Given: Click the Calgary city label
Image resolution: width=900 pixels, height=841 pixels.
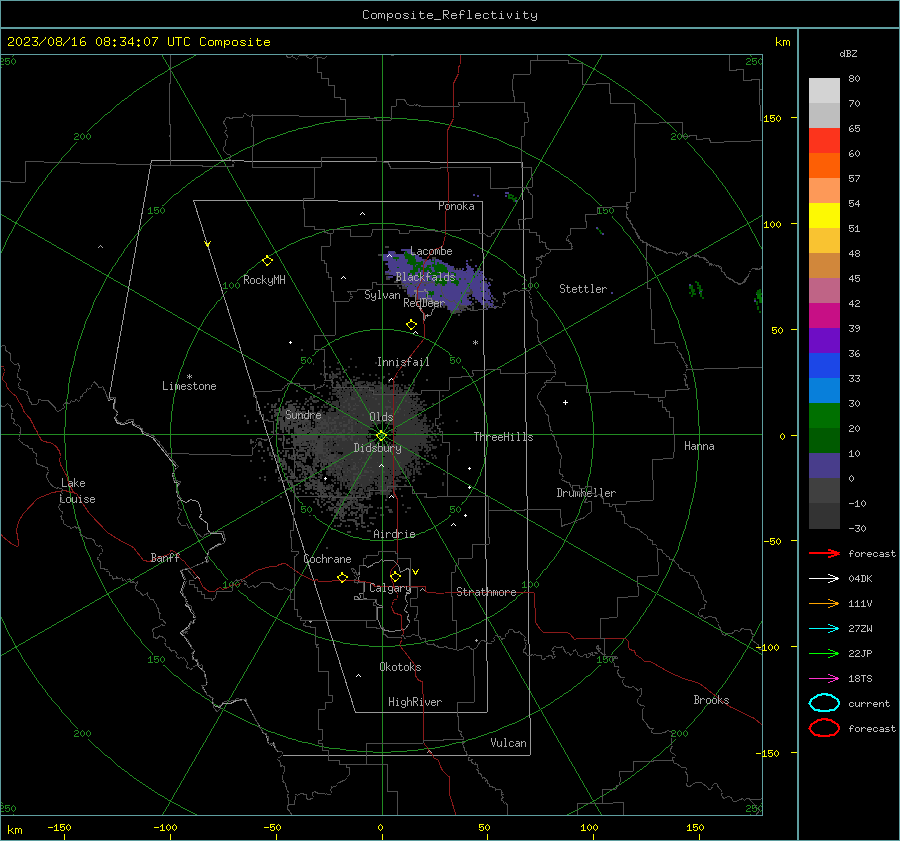Looking at the screenshot, I should [390, 588].
